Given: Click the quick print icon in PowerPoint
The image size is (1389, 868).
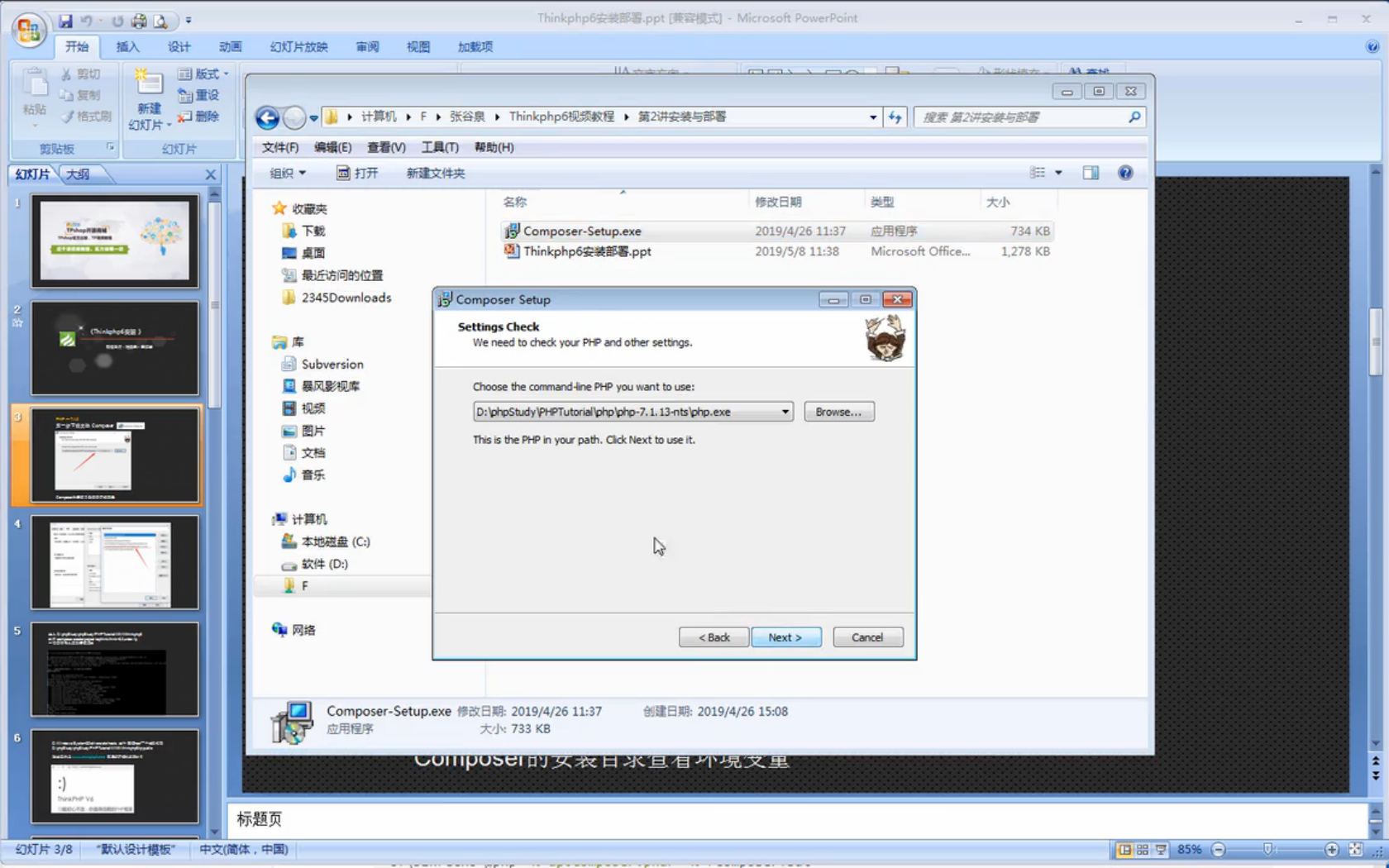Looking at the screenshot, I should click(x=139, y=21).
